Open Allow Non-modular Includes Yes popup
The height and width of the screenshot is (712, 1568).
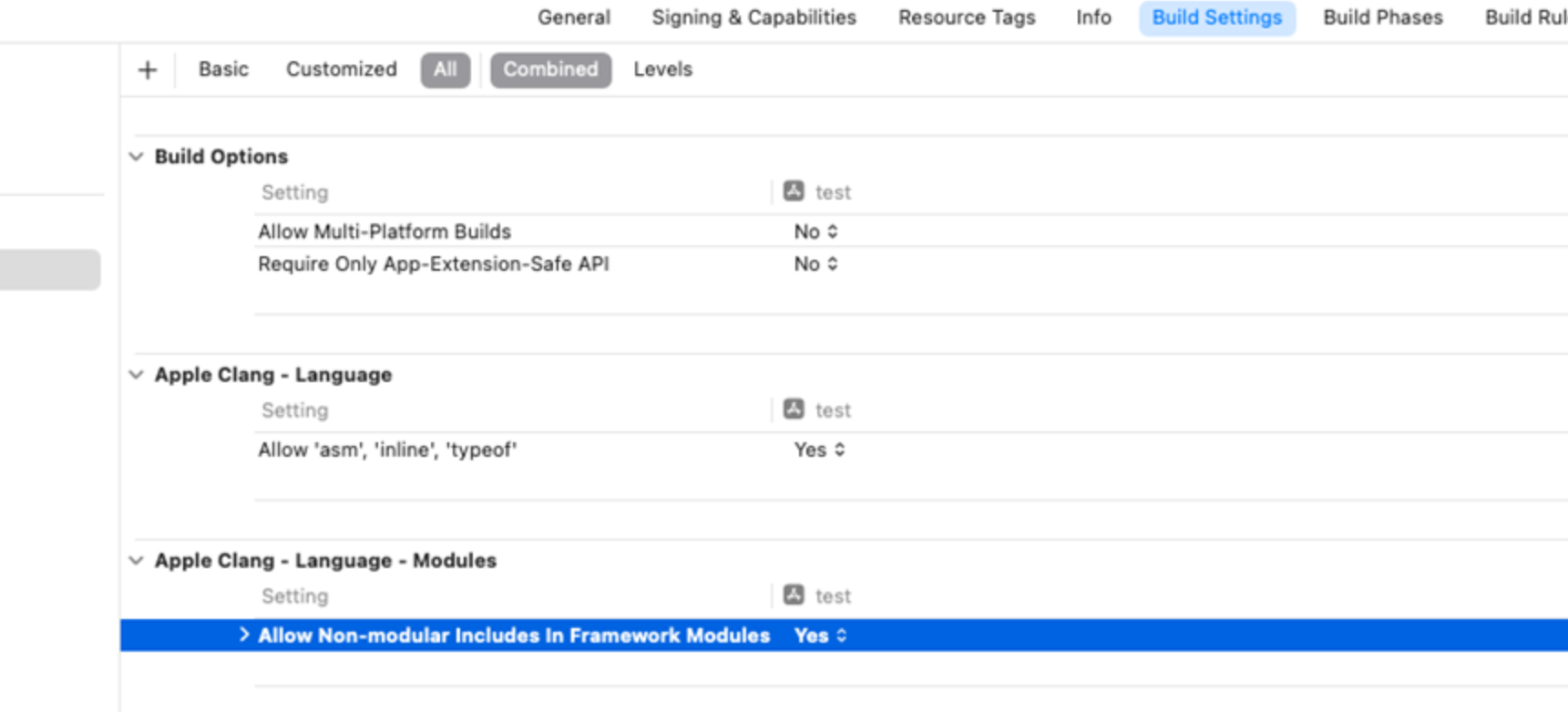820,635
